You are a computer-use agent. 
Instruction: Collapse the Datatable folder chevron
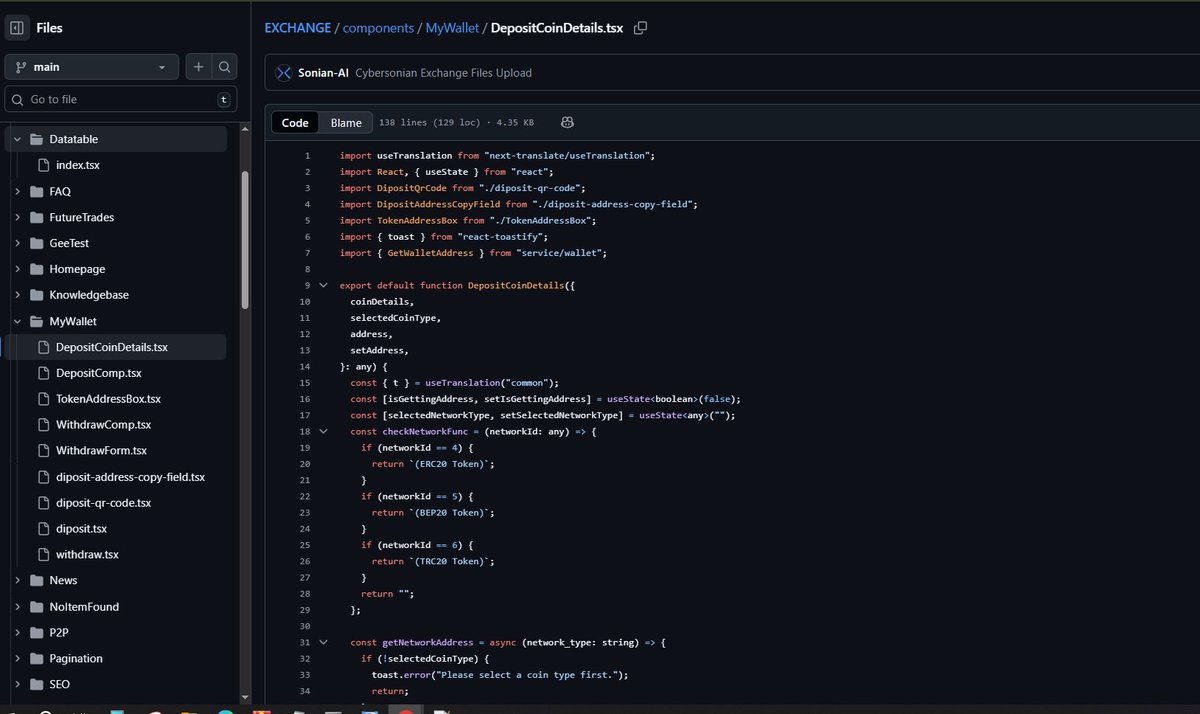click(x=18, y=139)
